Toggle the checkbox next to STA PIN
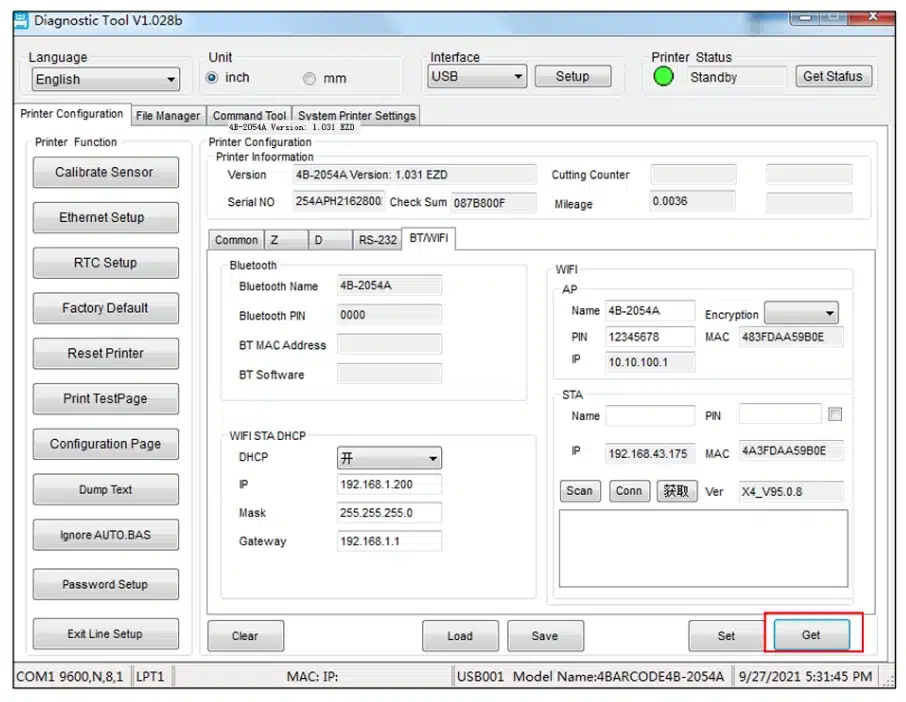 point(835,414)
